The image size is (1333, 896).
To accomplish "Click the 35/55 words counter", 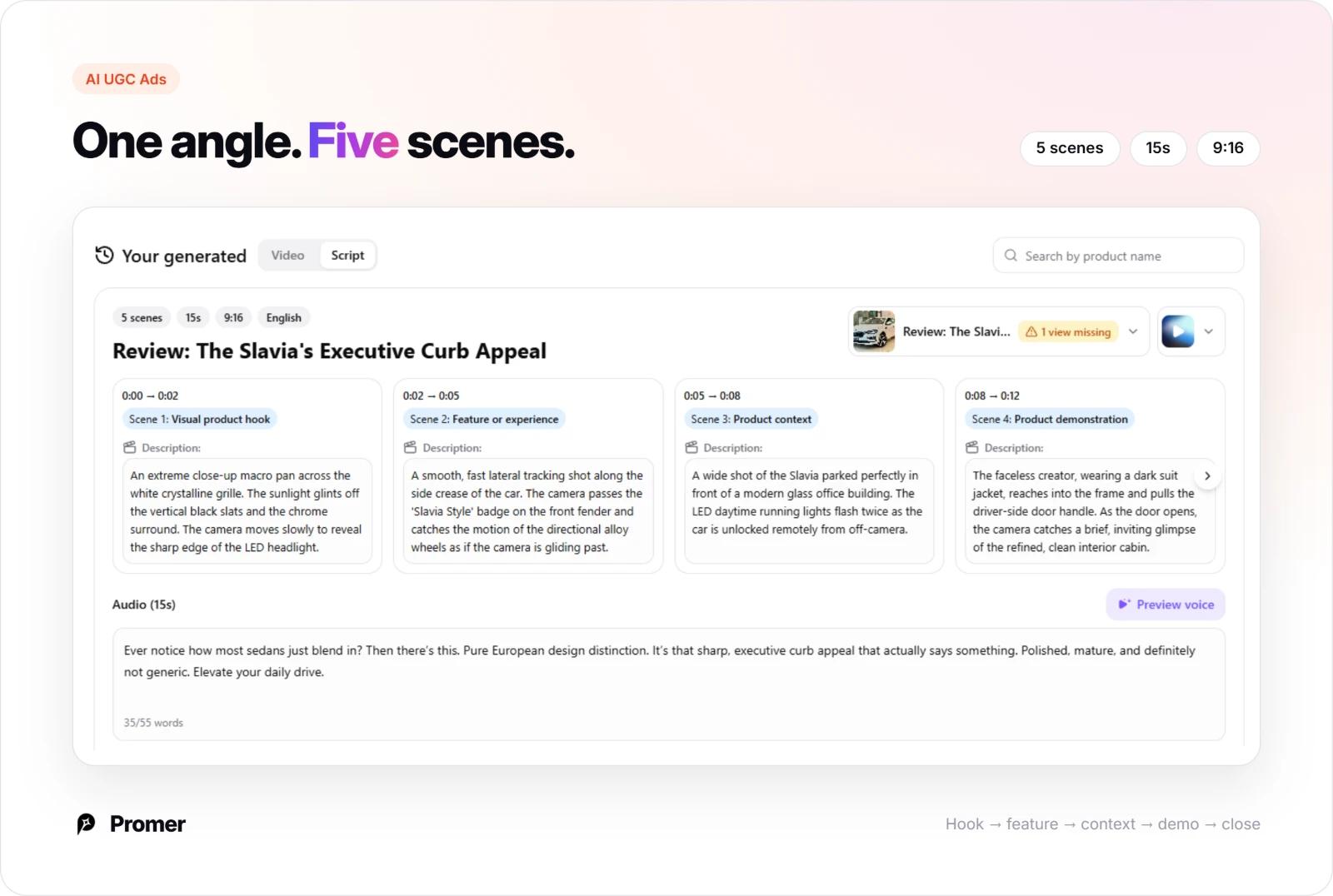I will [153, 723].
